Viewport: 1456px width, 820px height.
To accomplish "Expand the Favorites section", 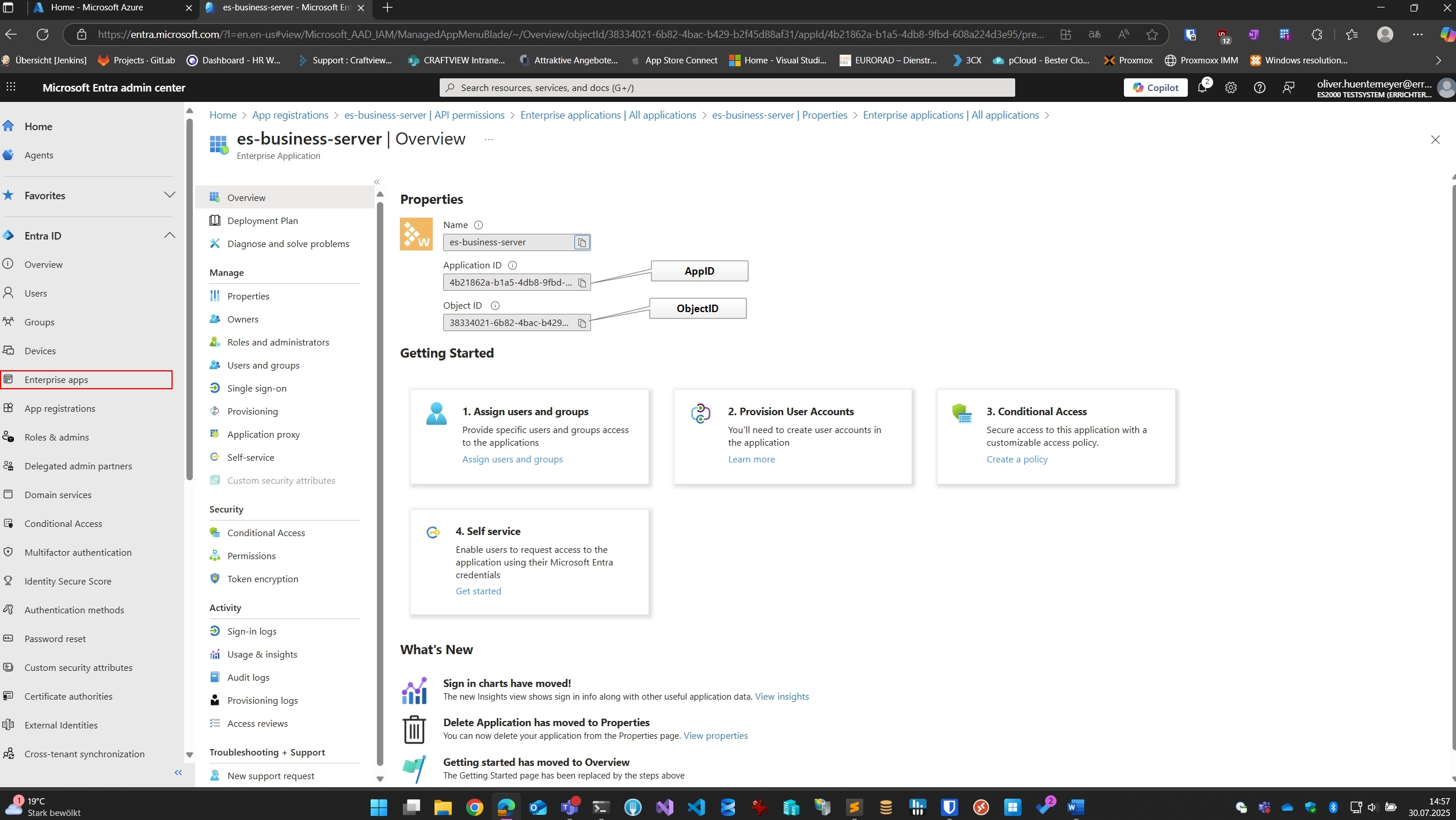I will [169, 195].
